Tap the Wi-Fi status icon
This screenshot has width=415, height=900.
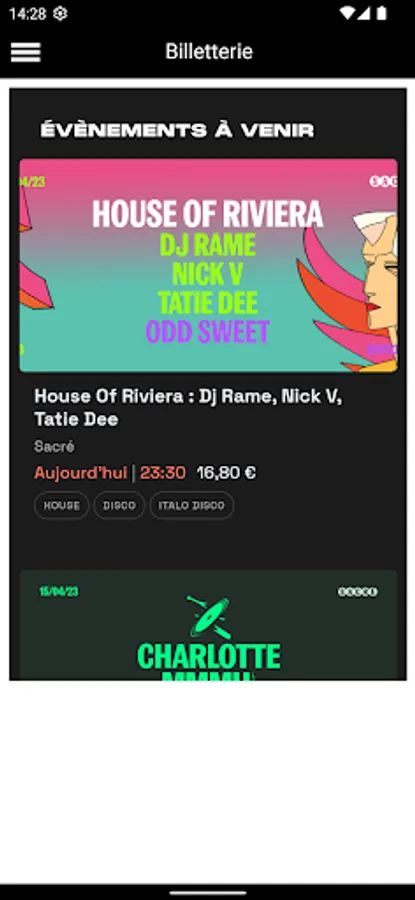[347, 14]
